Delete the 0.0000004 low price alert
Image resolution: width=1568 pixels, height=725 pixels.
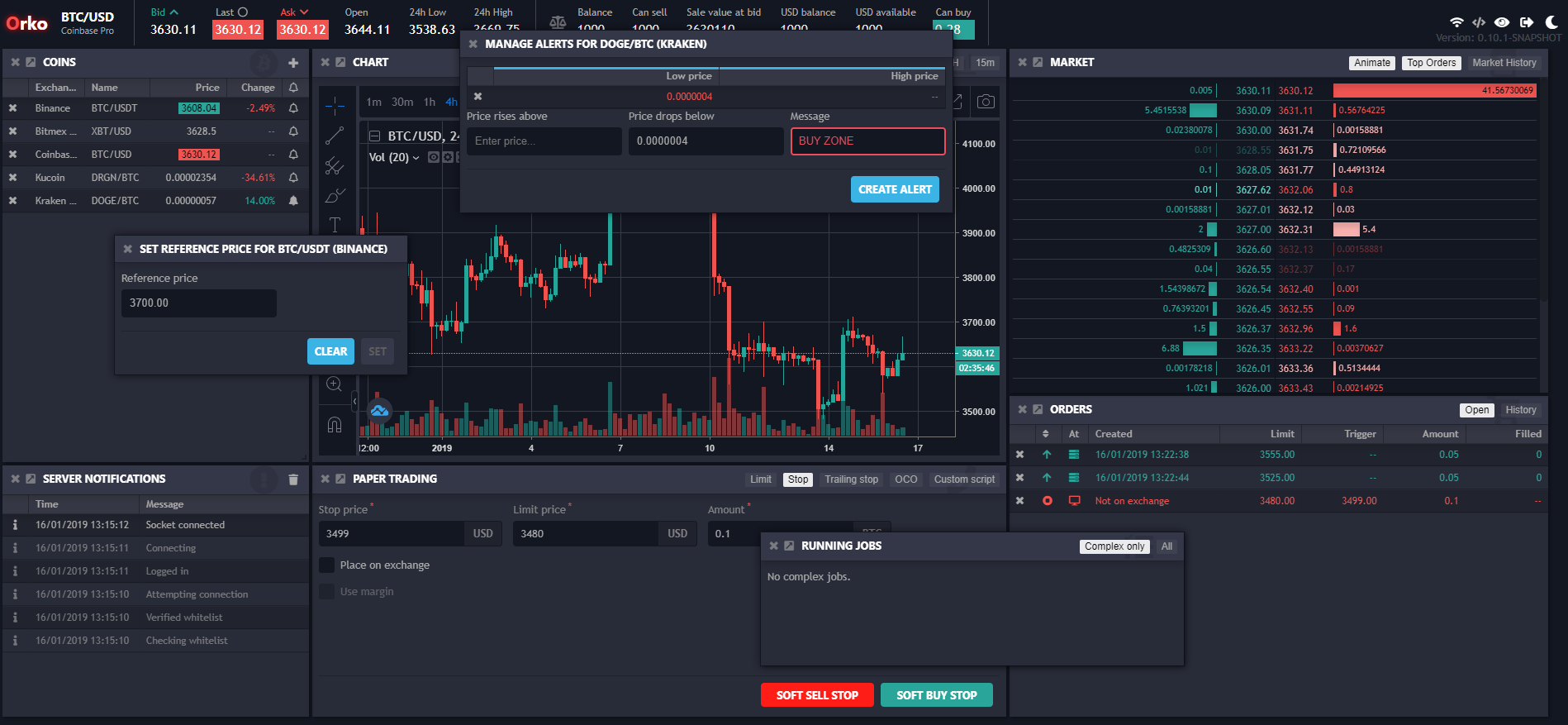coord(478,97)
